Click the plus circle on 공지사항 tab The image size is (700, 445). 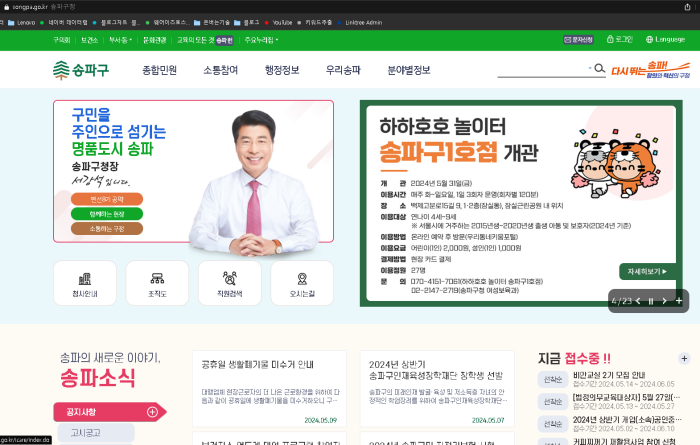click(x=152, y=412)
